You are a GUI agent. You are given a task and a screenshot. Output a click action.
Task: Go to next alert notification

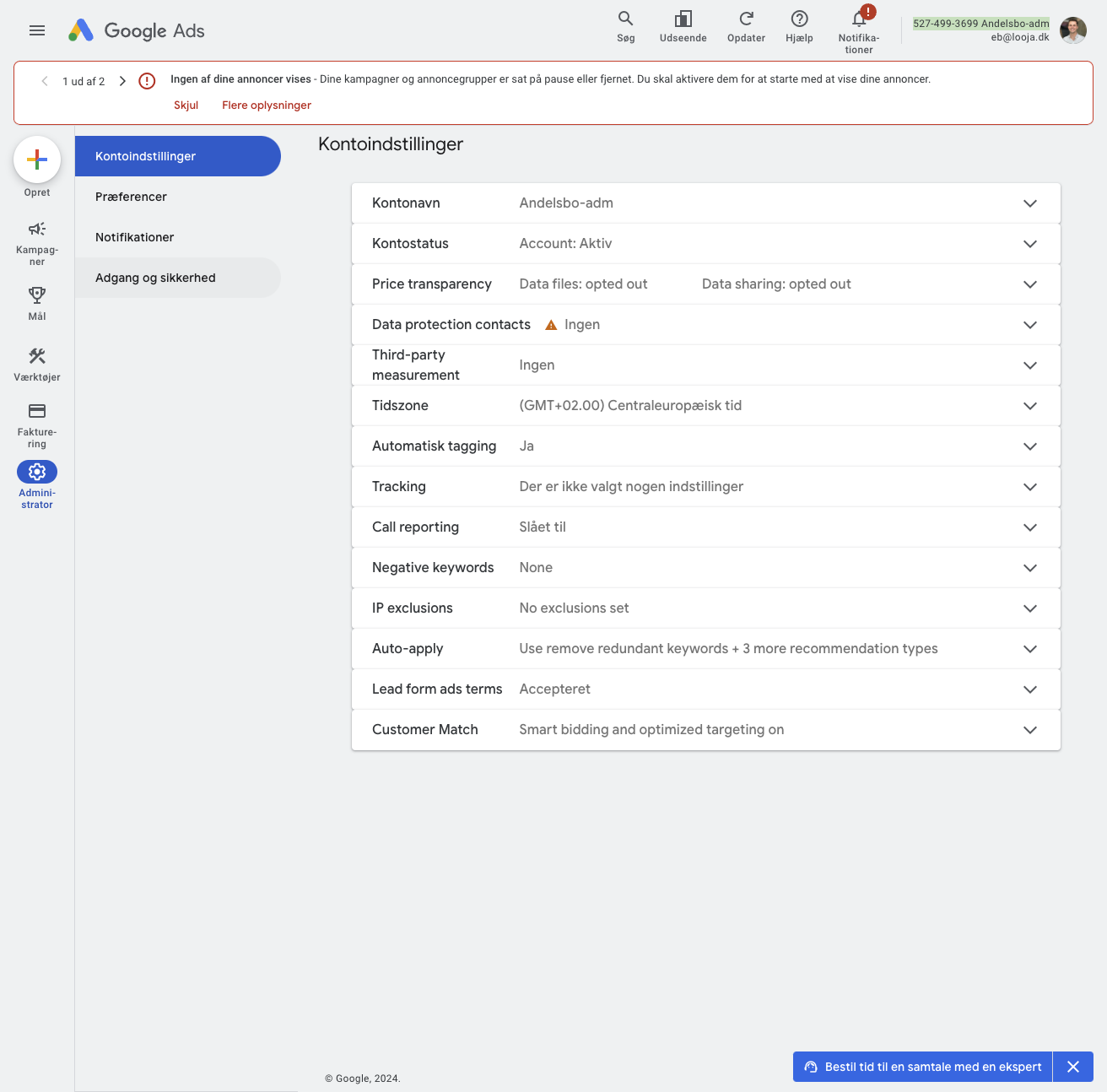pyautogui.click(x=122, y=81)
